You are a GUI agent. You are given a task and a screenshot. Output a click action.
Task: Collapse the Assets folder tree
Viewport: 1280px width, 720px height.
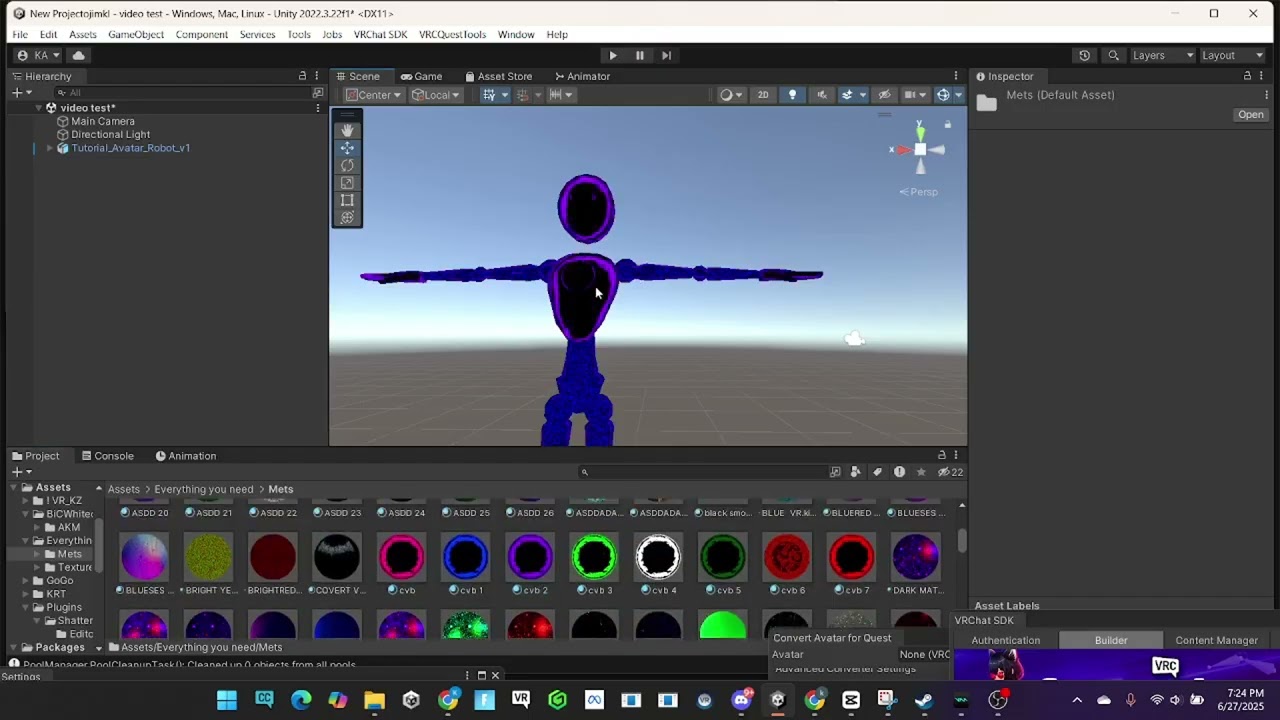tap(14, 487)
